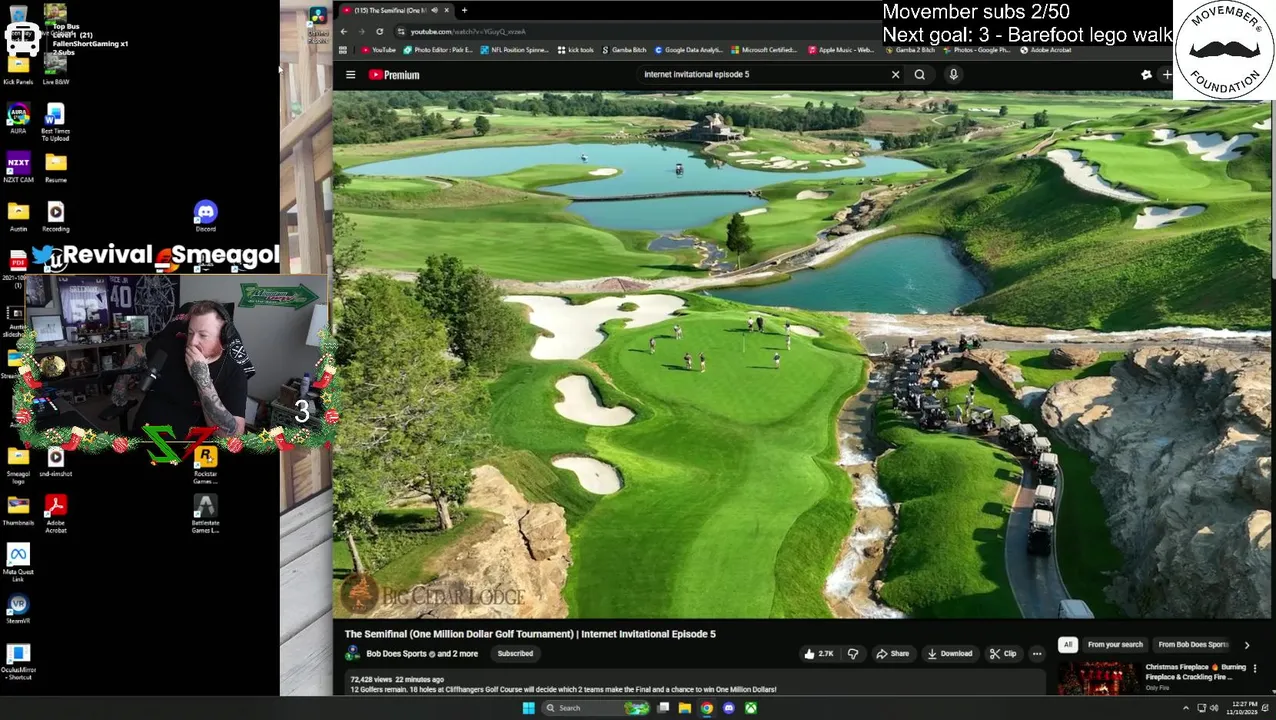Launch SteamVR from desktop
Viewport: 1276px width, 720px height.
(18, 610)
